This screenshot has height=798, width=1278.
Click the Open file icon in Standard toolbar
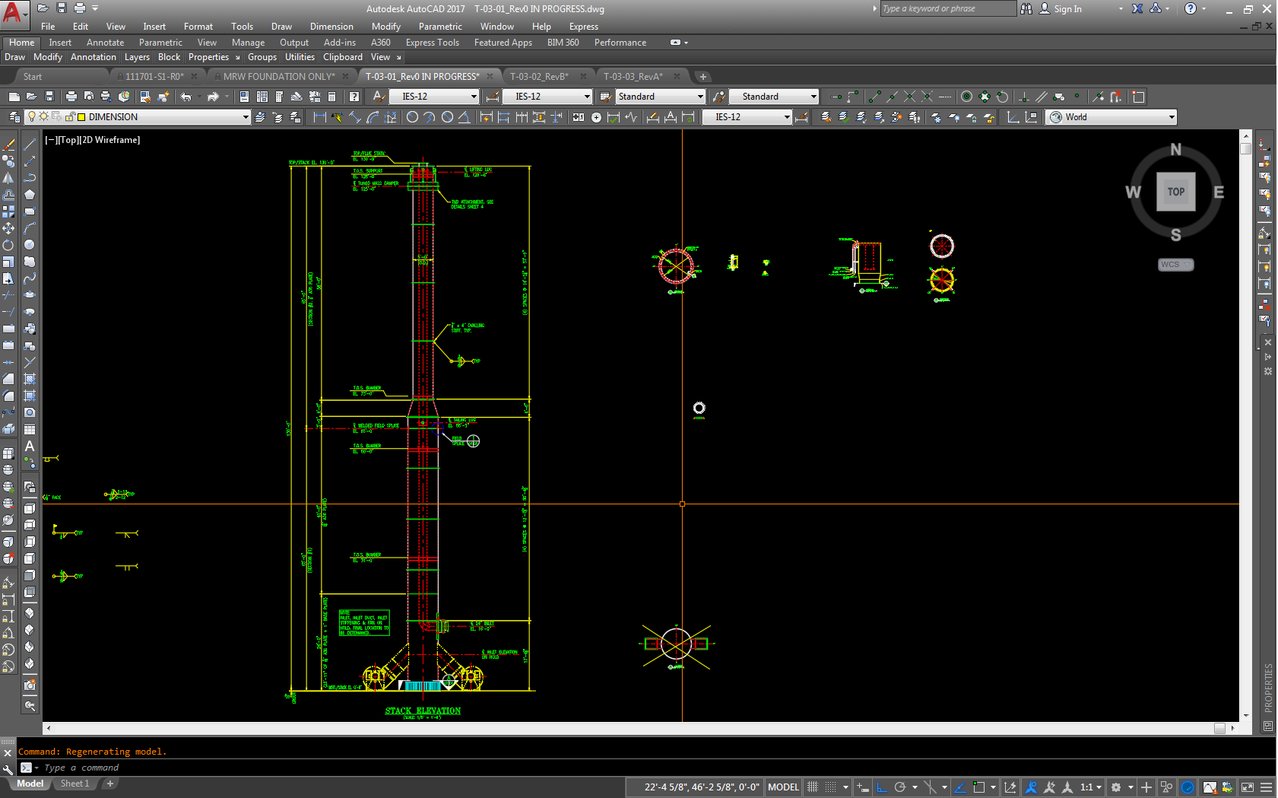(31, 97)
